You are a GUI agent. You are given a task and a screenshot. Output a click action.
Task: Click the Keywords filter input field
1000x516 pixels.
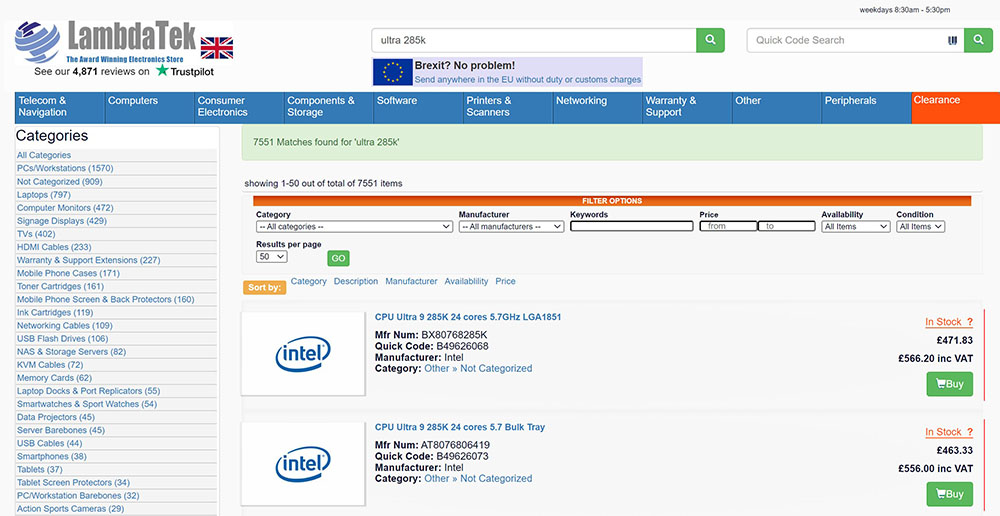631,227
